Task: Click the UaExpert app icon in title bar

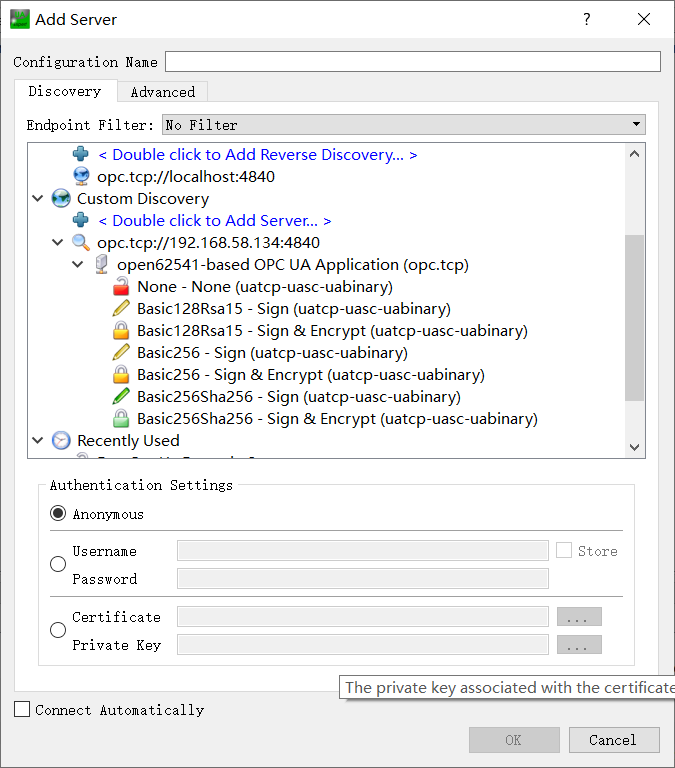Action: coord(20,20)
